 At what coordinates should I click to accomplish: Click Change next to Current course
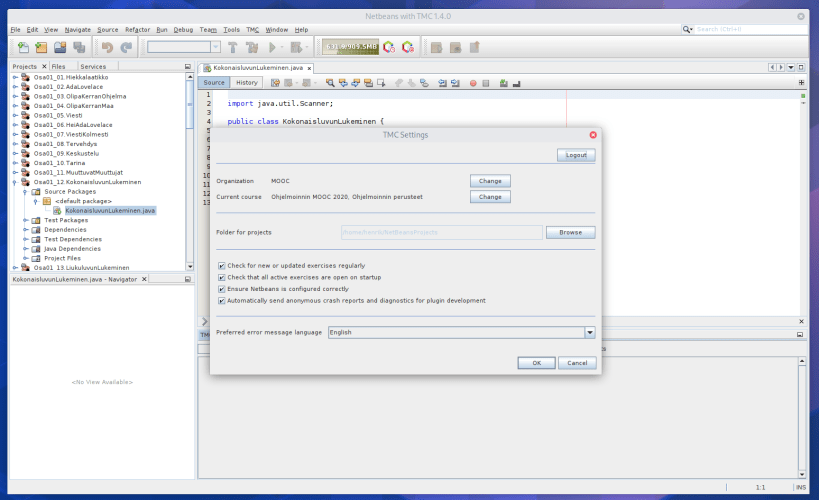(490, 197)
